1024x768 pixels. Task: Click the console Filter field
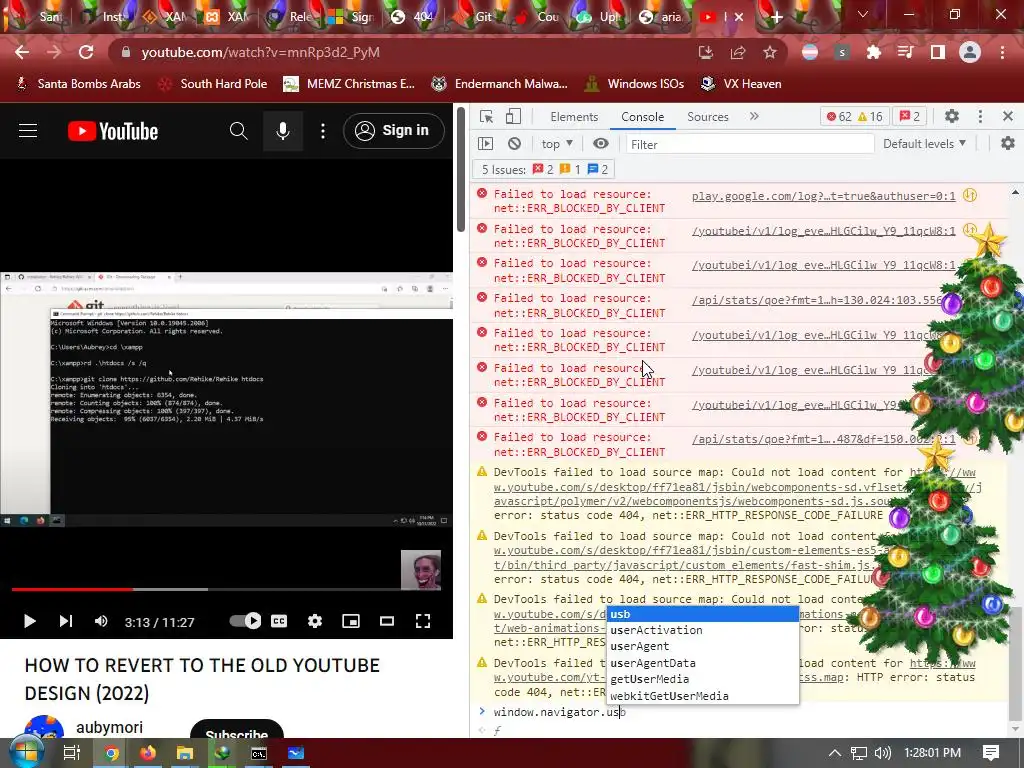click(x=749, y=144)
